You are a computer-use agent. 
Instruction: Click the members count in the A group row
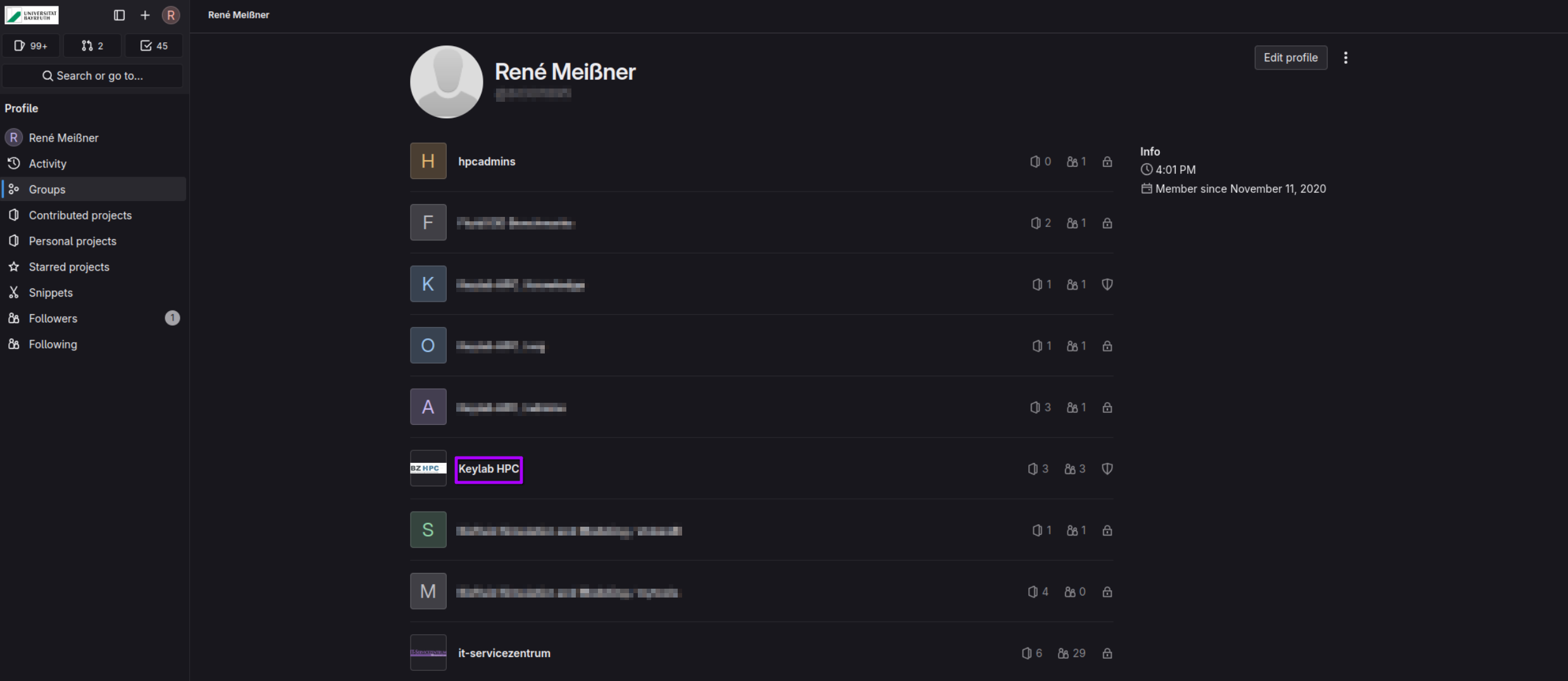coord(1076,407)
